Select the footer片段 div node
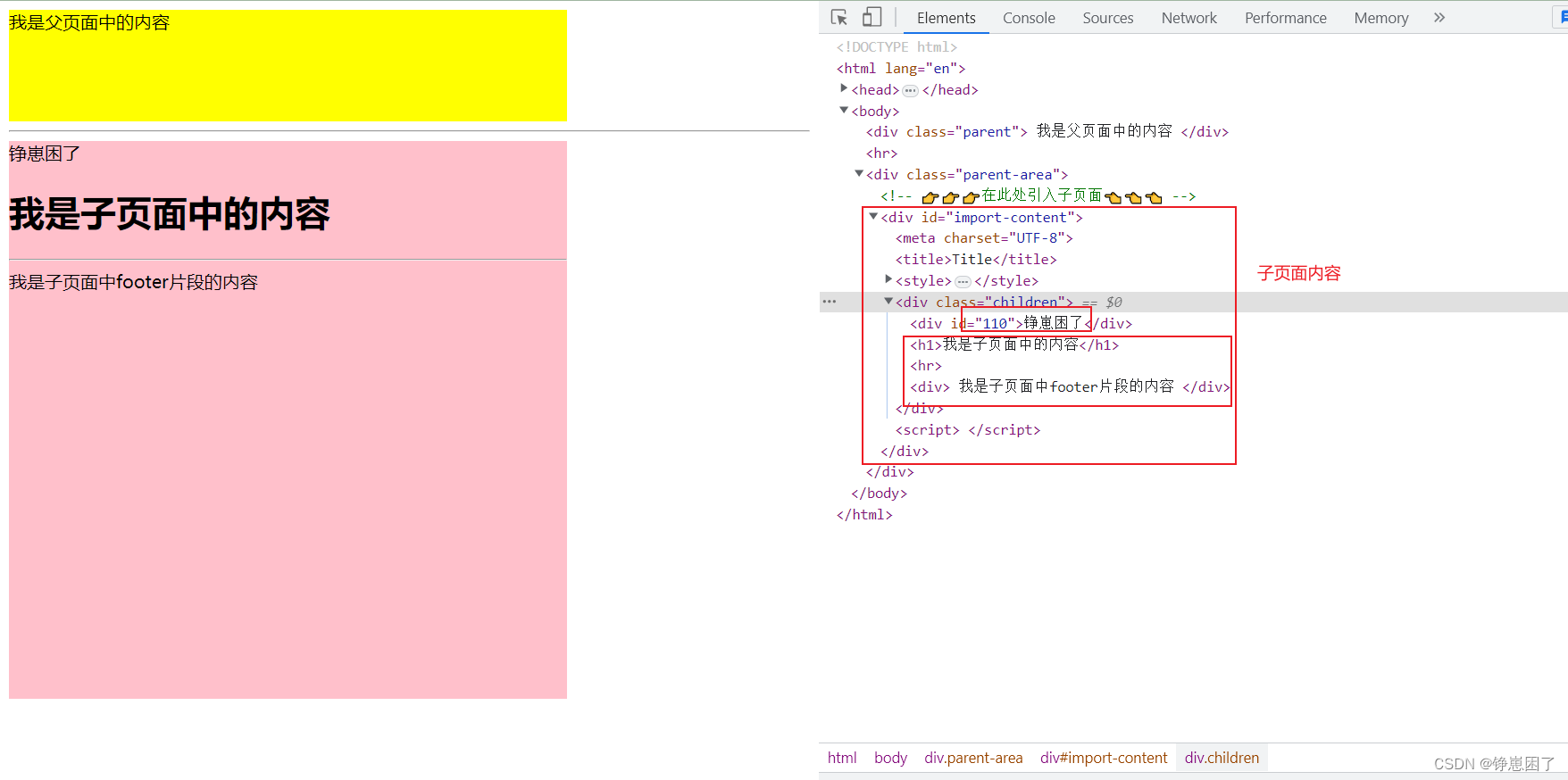Viewport: 1568px width, 780px height. (x=1071, y=387)
